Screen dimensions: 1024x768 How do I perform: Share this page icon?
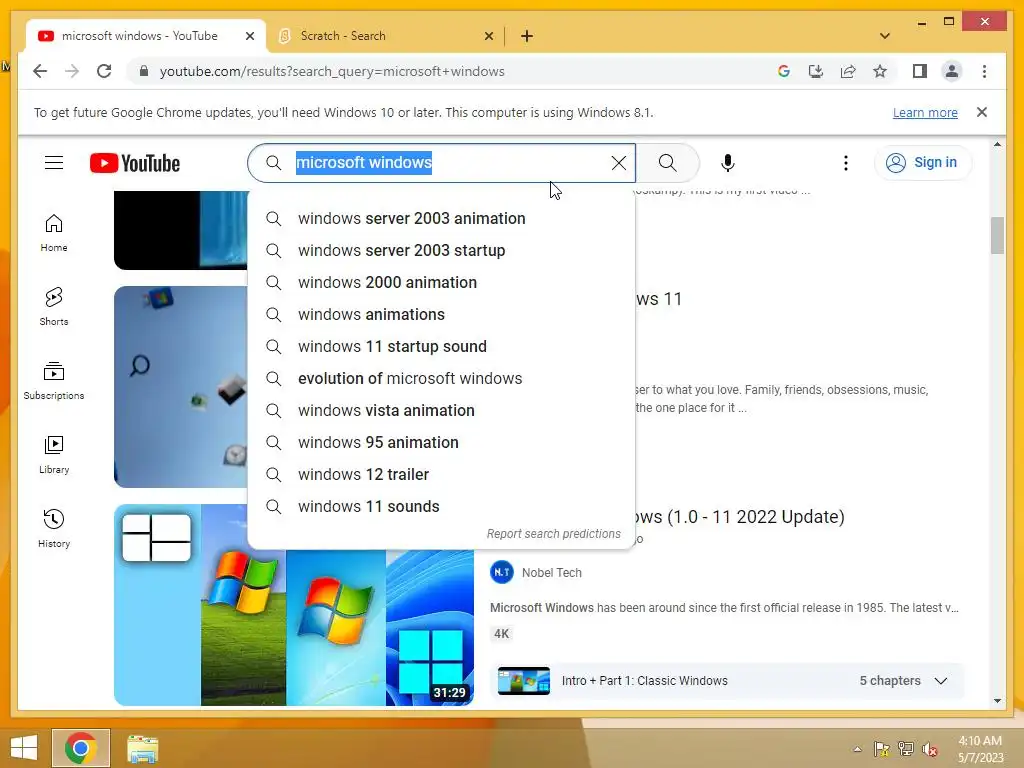(x=848, y=71)
